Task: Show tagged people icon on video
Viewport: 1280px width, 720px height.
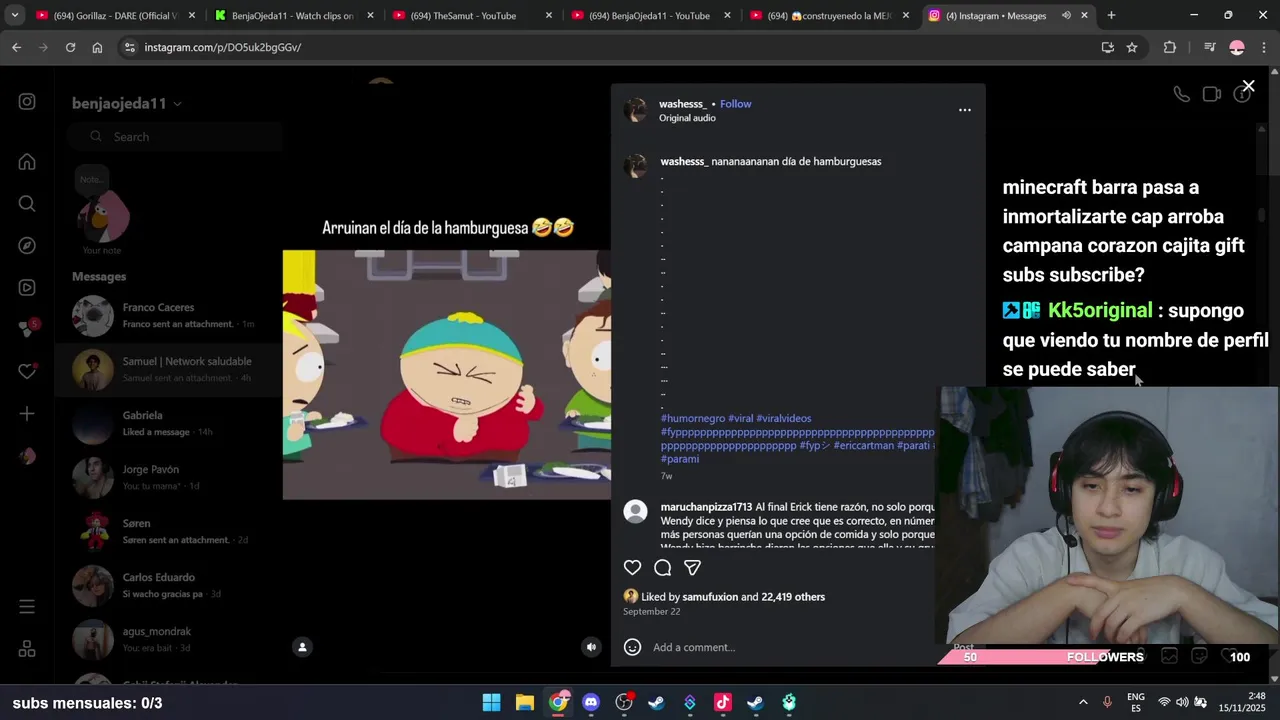Action: click(x=302, y=647)
